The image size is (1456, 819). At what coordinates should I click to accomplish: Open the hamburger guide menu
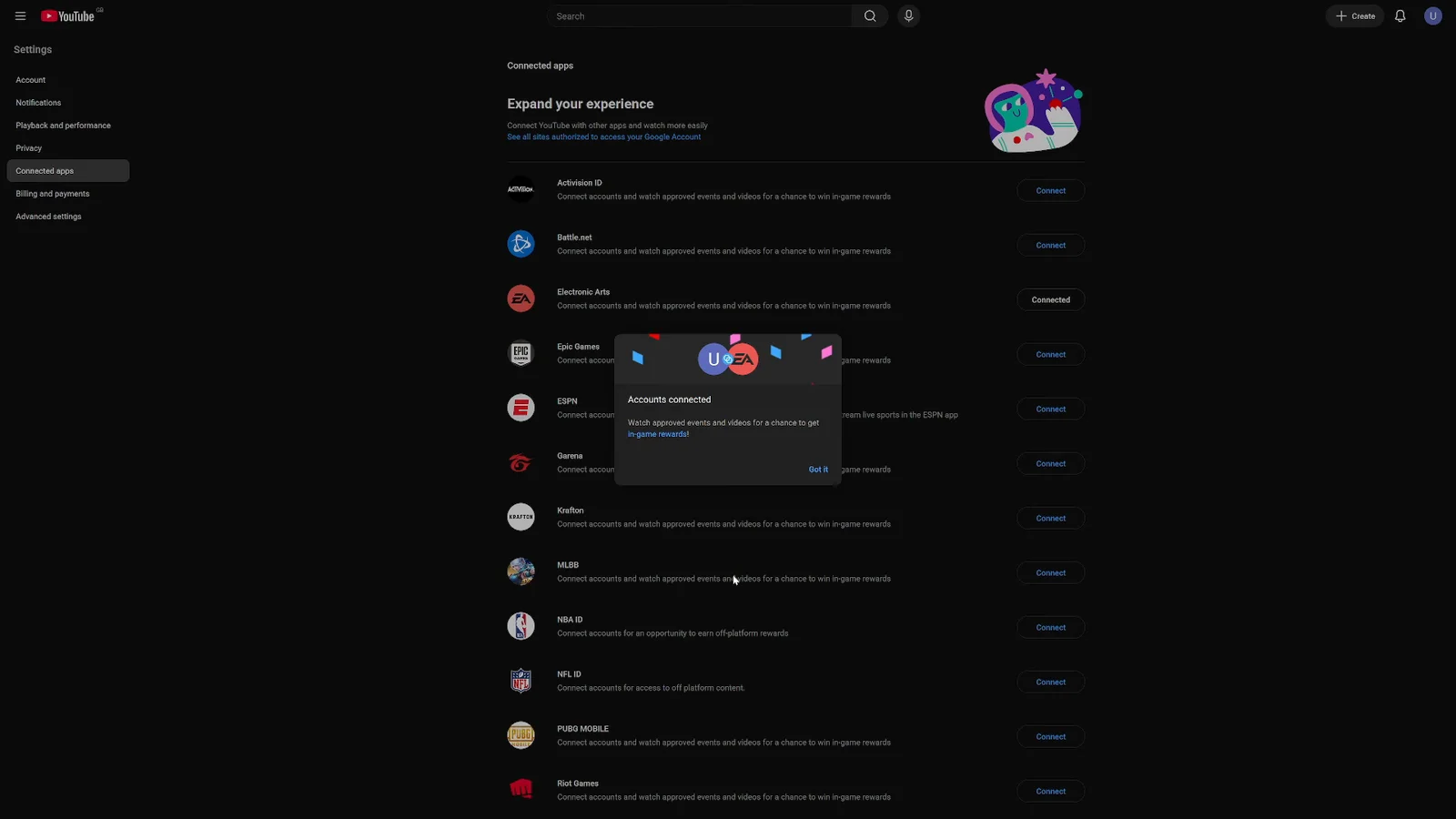pyautogui.click(x=20, y=16)
